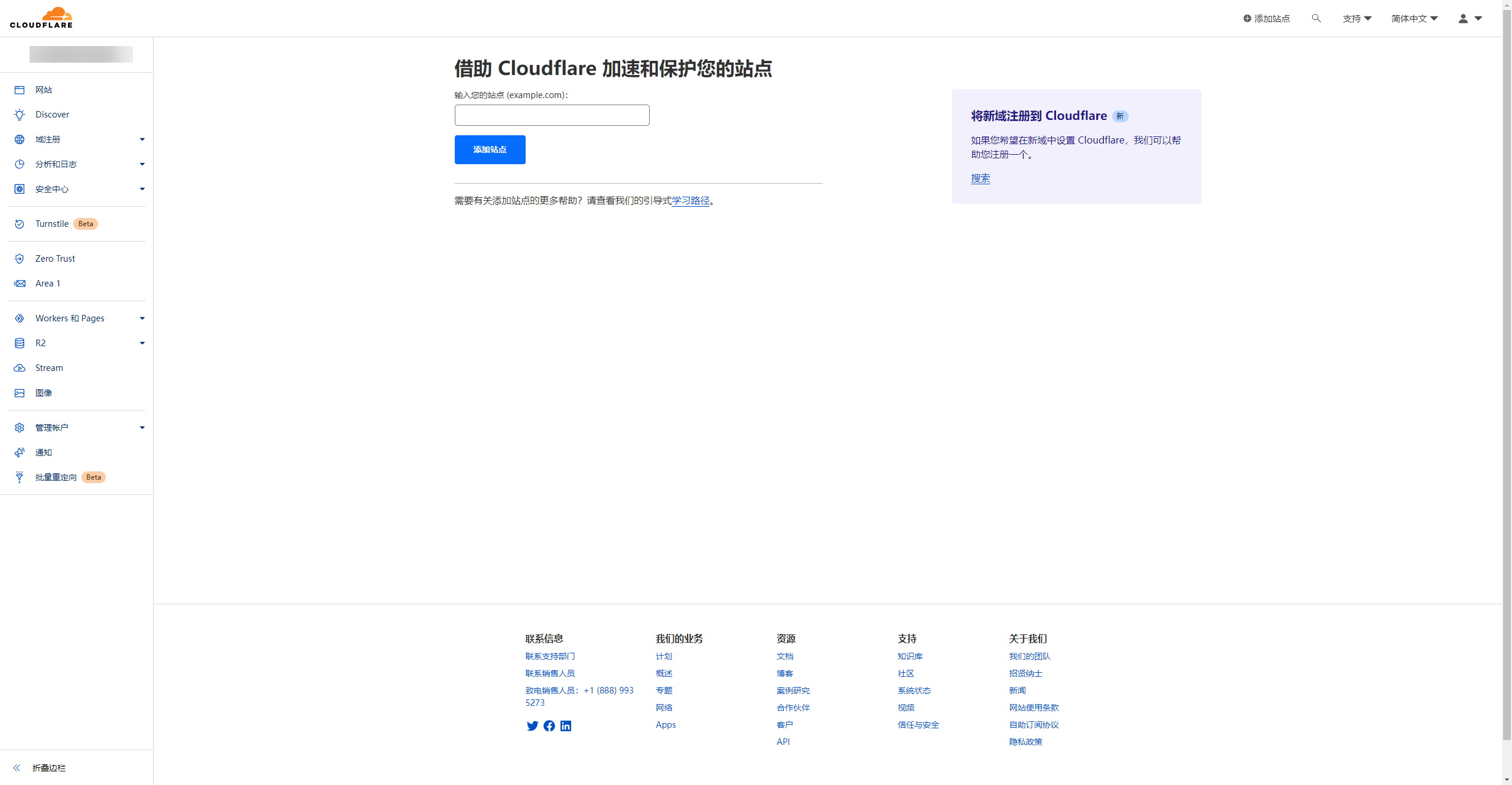Viewport: 1512px width, 785px height.
Task: Click the Discover lightbulb icon
Action: [19, 115]
